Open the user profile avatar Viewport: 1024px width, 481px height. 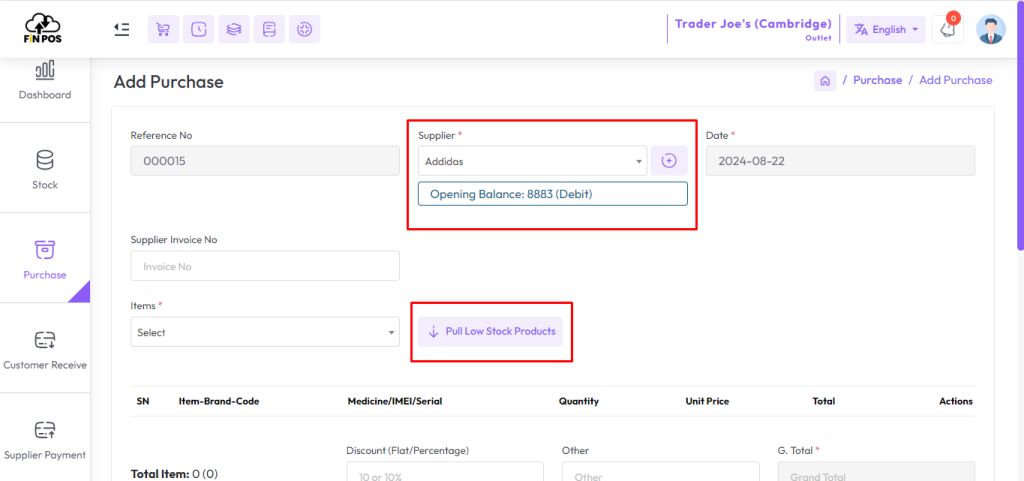tap(991, 29)
